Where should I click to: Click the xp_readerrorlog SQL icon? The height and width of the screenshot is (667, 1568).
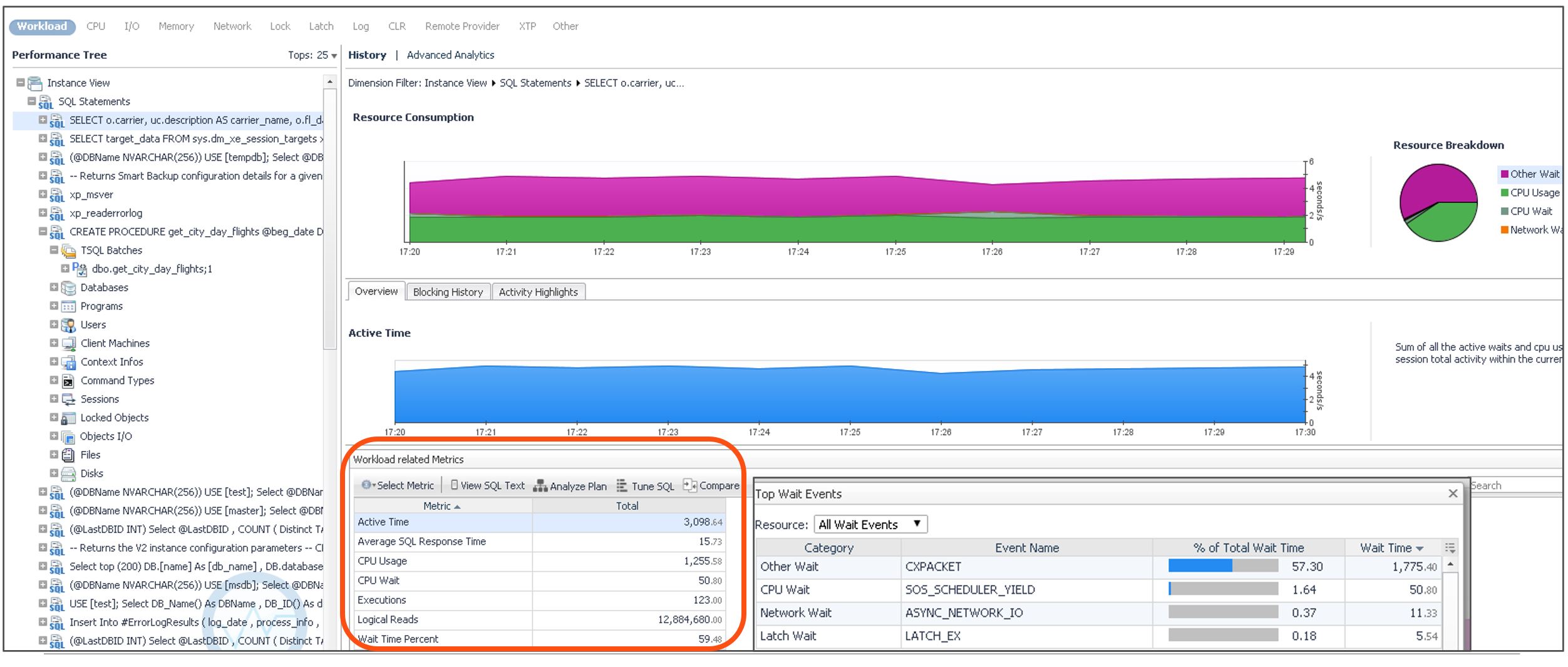point(57,214)
